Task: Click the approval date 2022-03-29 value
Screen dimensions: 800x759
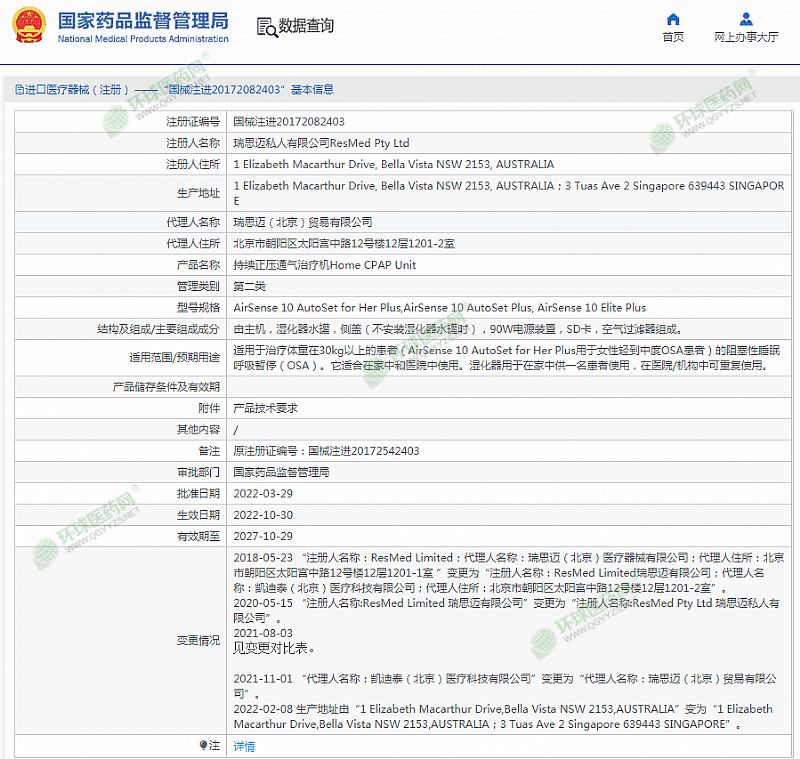Action: [262, 493]
